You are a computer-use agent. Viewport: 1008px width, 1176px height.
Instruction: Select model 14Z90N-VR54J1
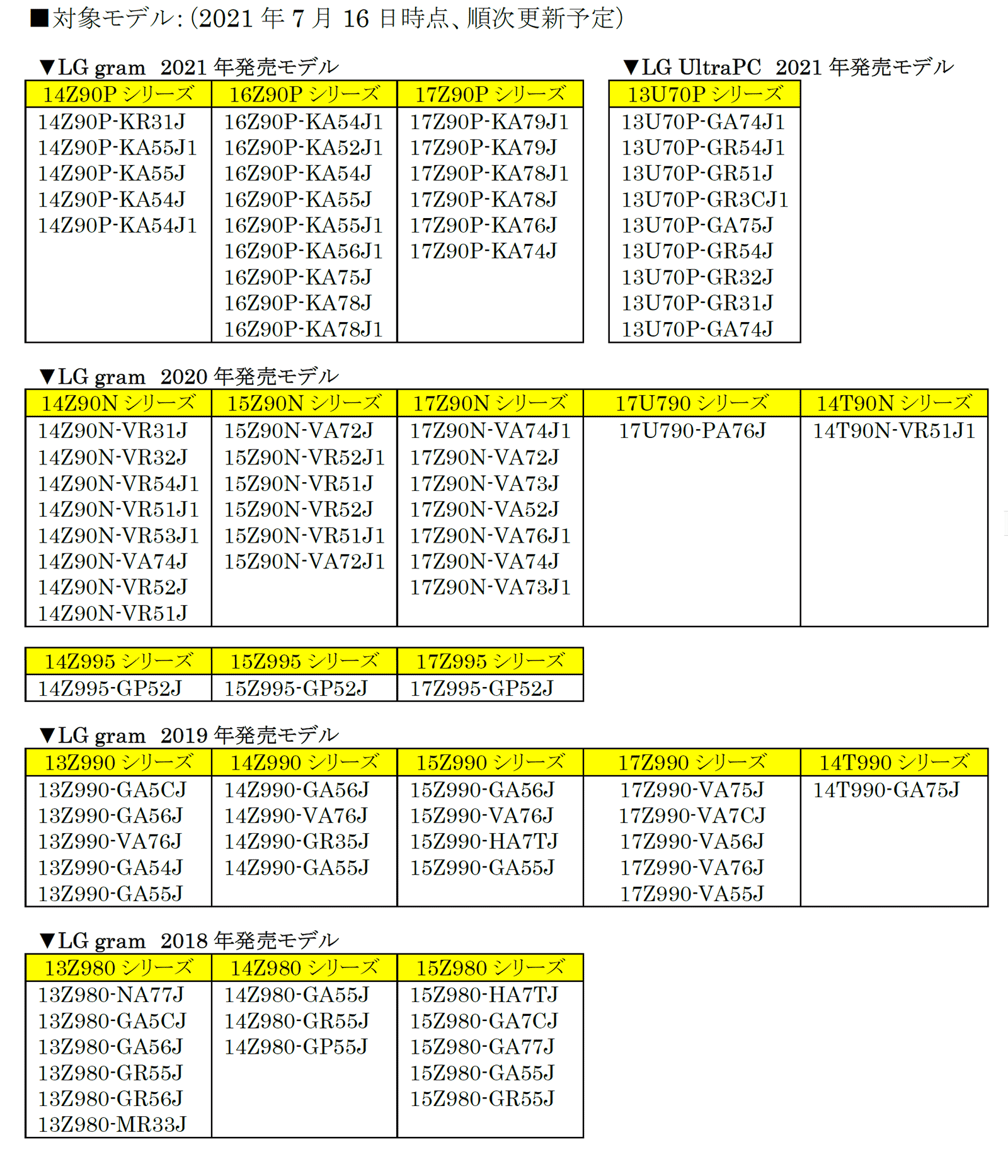pyautogui.click(x=118, y=483)
